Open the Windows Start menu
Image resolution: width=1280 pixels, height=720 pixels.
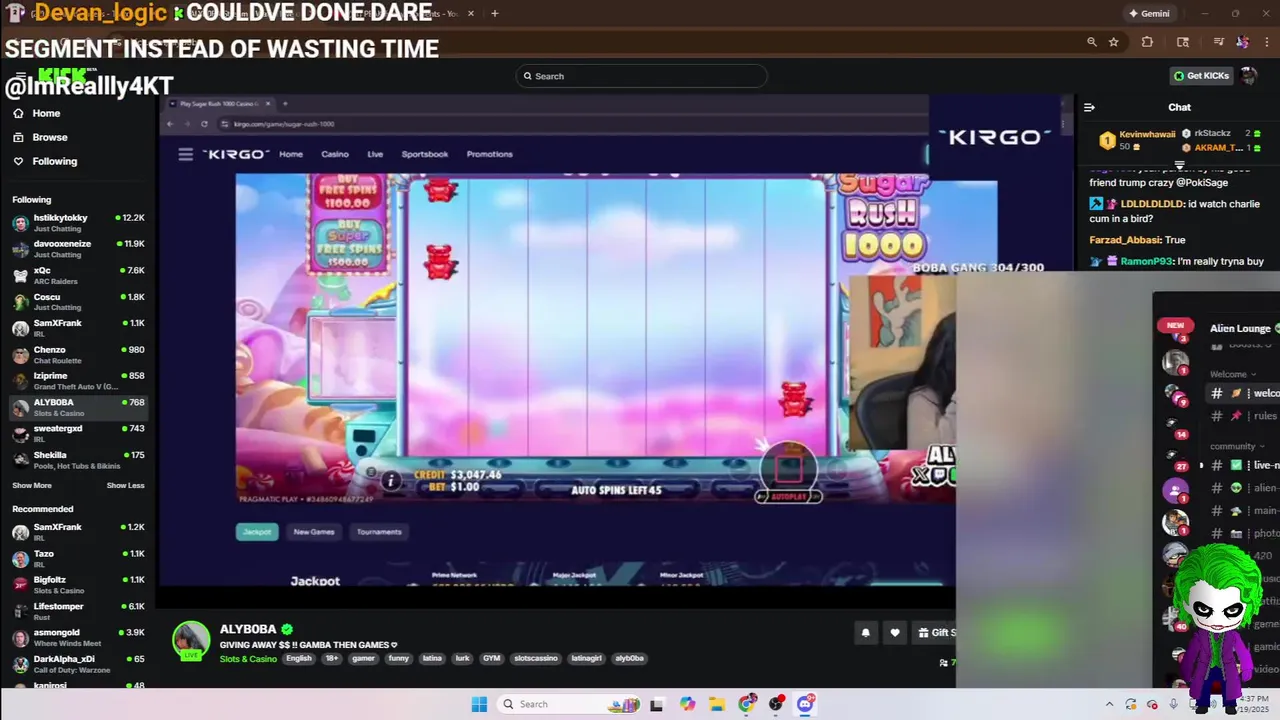(479, 704)
